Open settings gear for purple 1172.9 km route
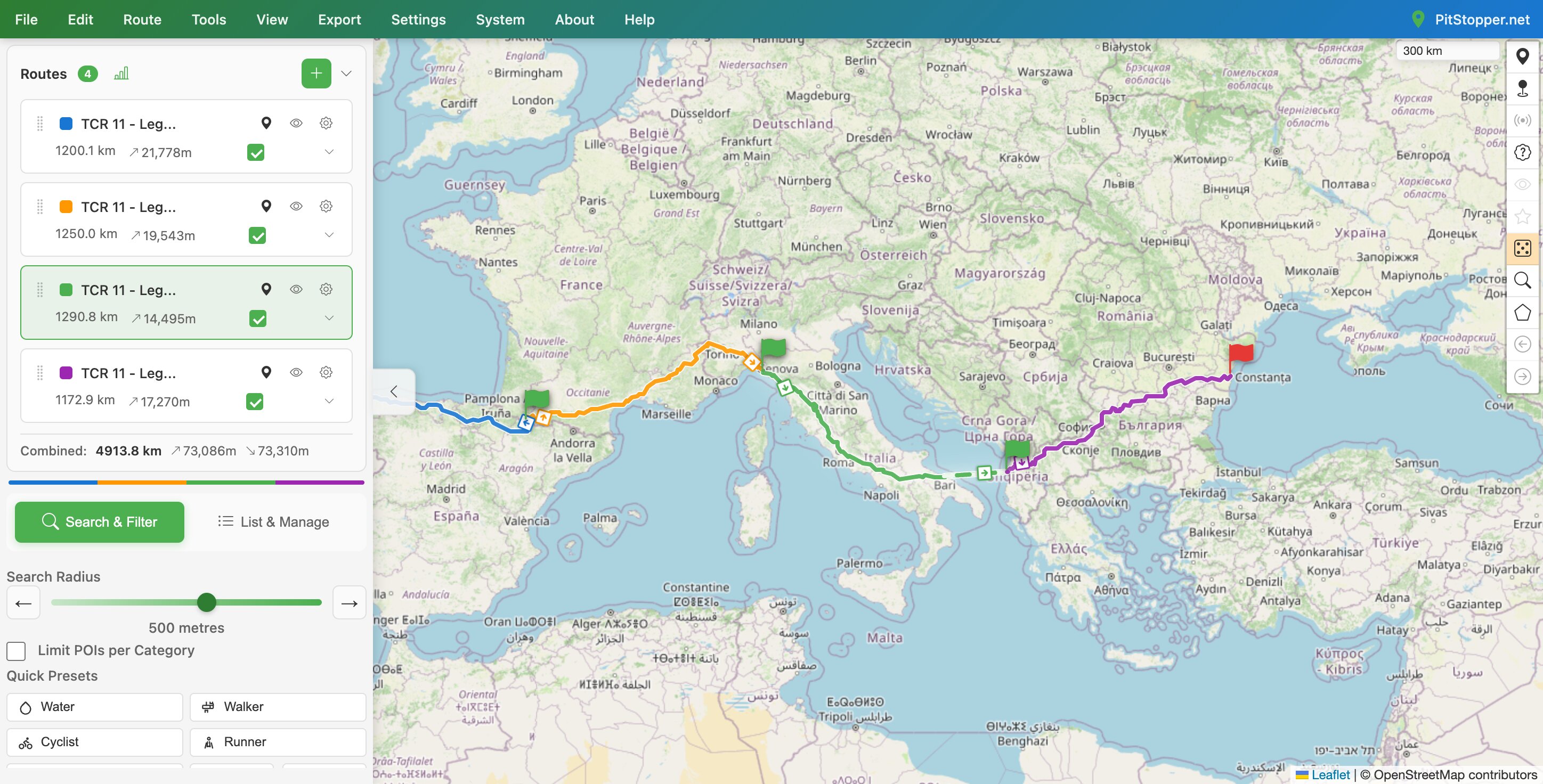Screen dimensions: 1543x784 326,372
